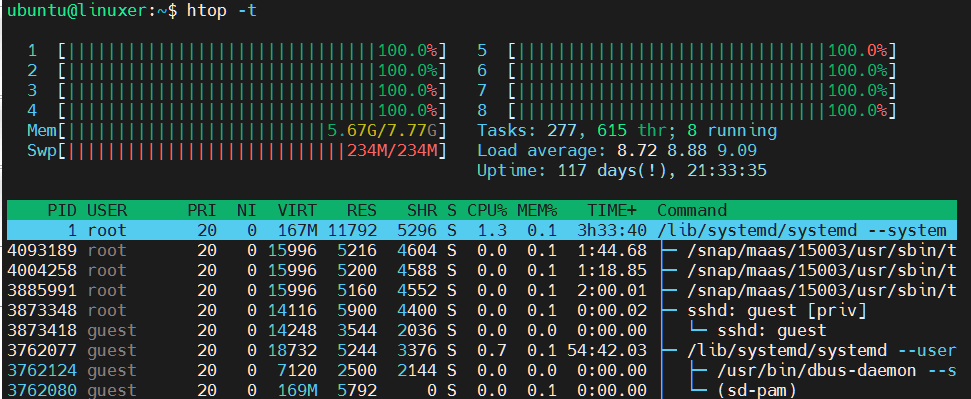Click RES value 5900

pos(357,310)
